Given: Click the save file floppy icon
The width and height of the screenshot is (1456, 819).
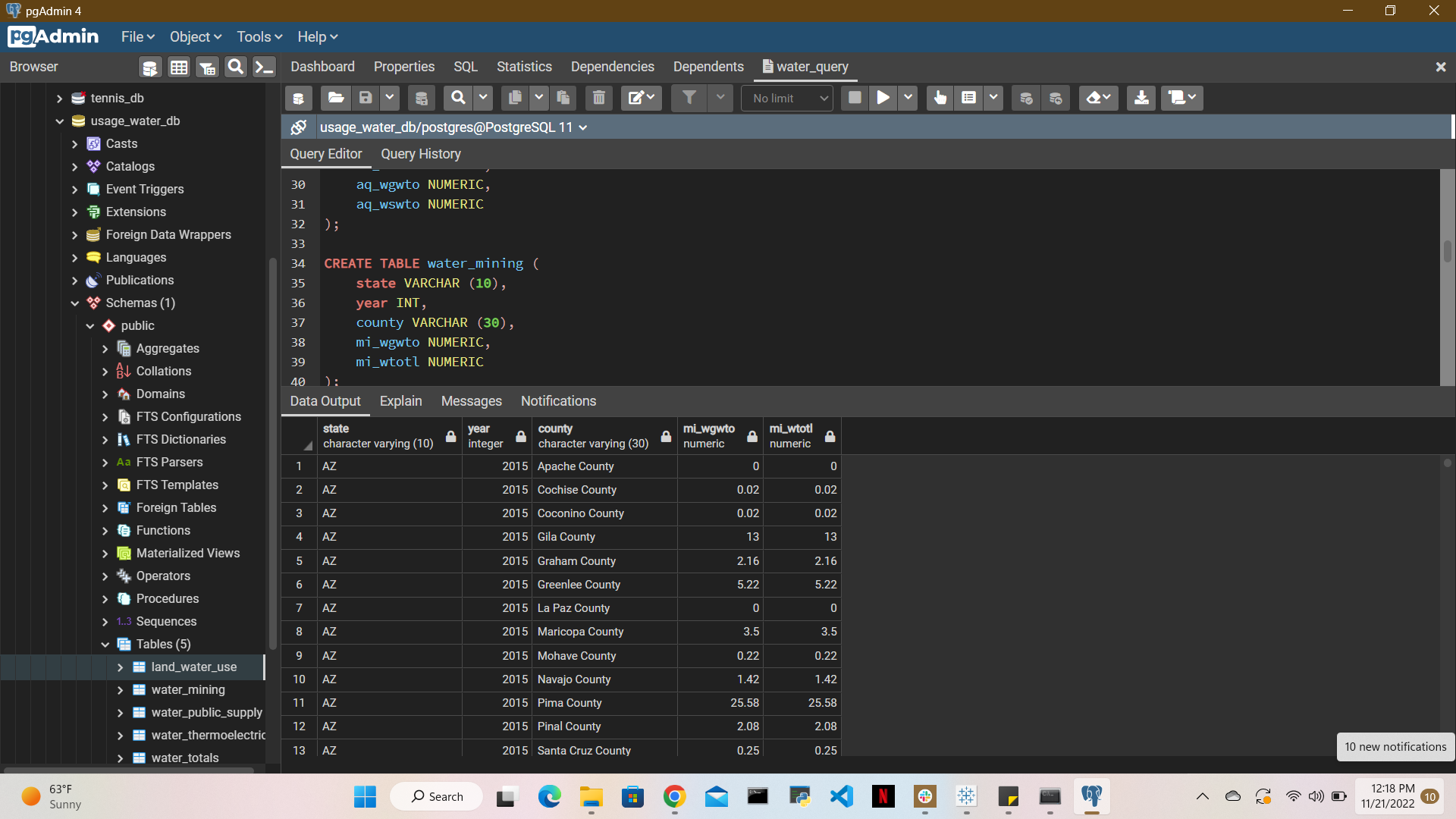Looking at the screenshot, I should (x=366, y=98).
